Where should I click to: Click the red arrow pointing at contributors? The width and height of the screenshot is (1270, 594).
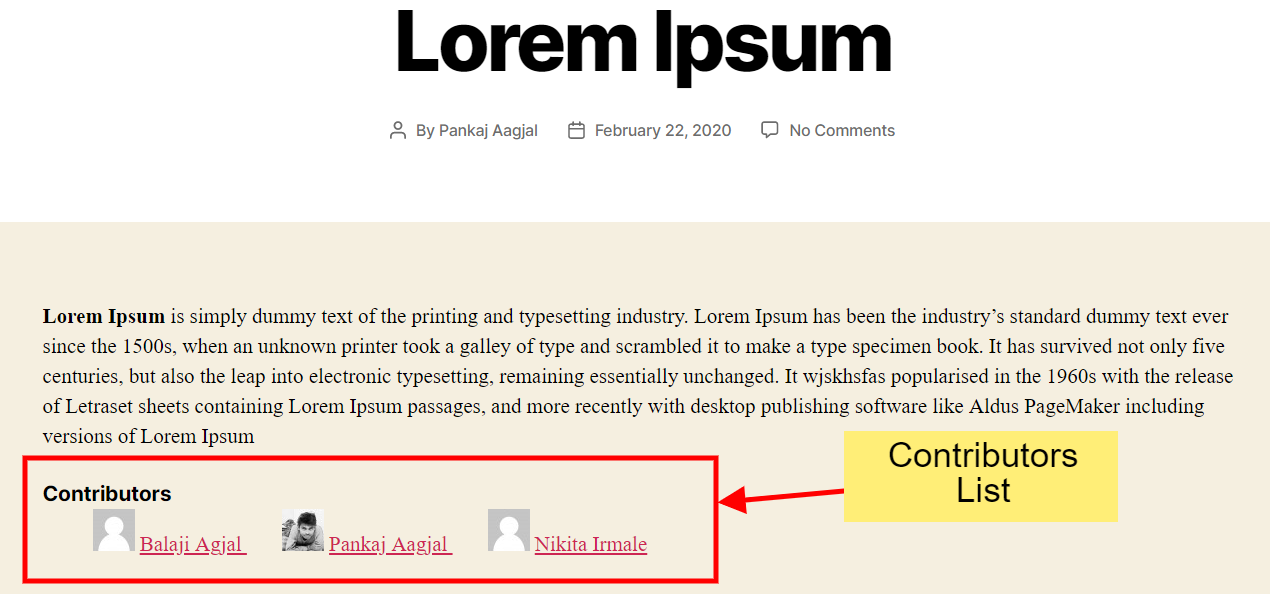pos(781,497)
